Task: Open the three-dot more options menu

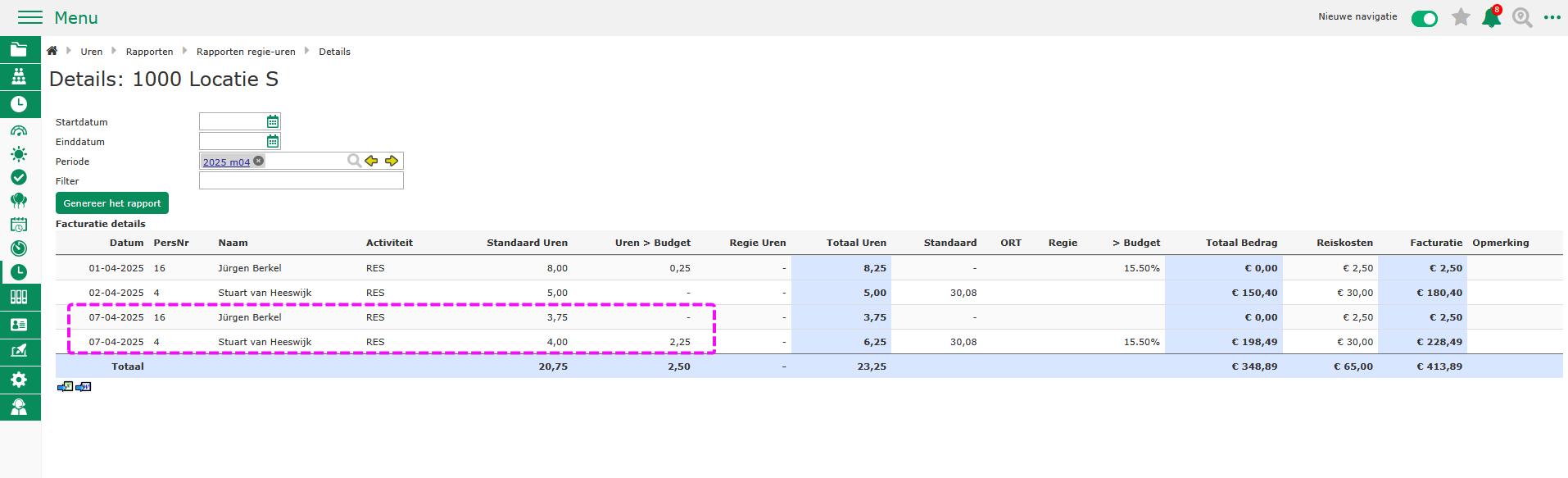Action: (1552, 17)
